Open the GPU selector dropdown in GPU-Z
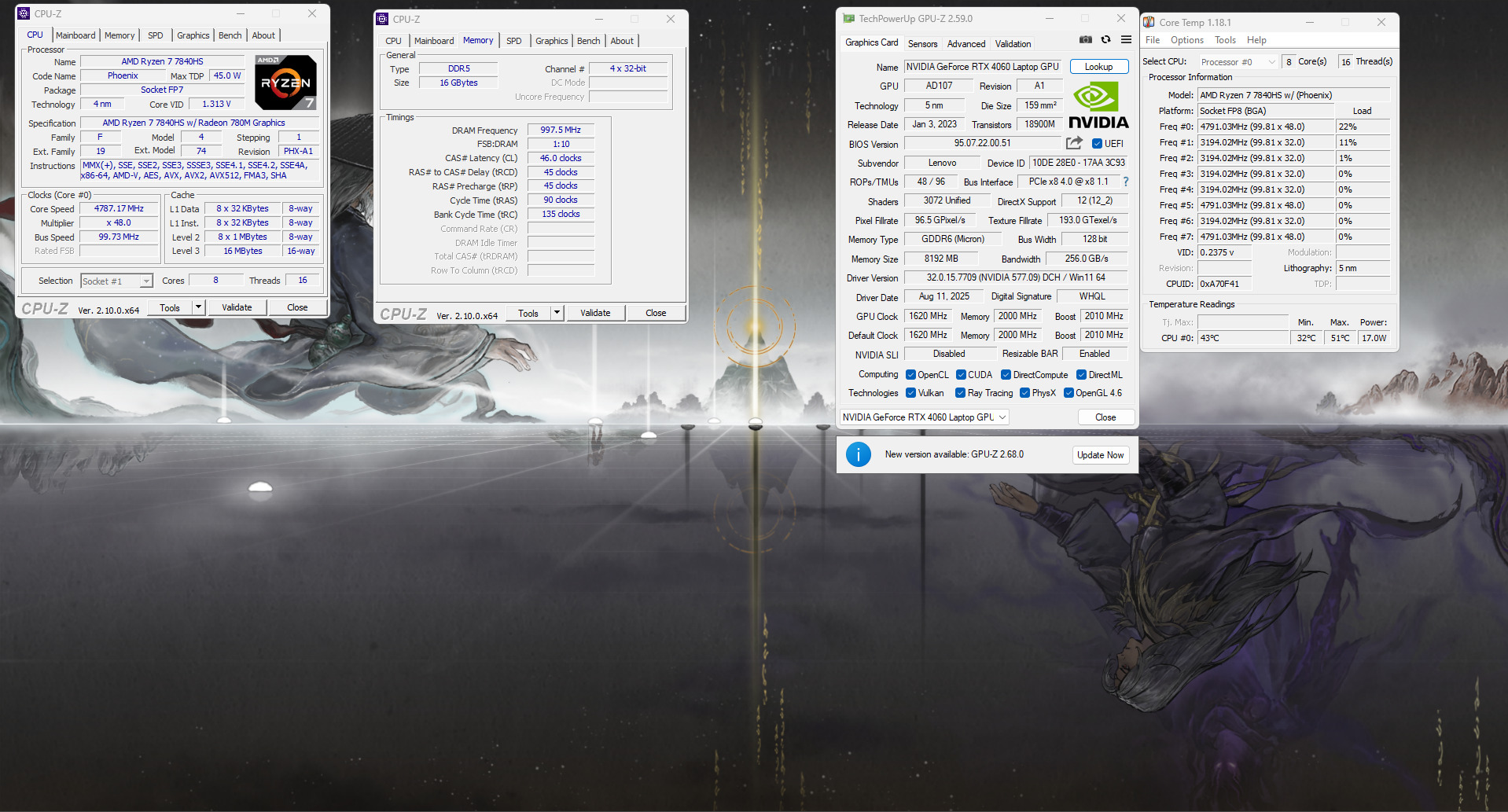 click(x=924, y=417)
